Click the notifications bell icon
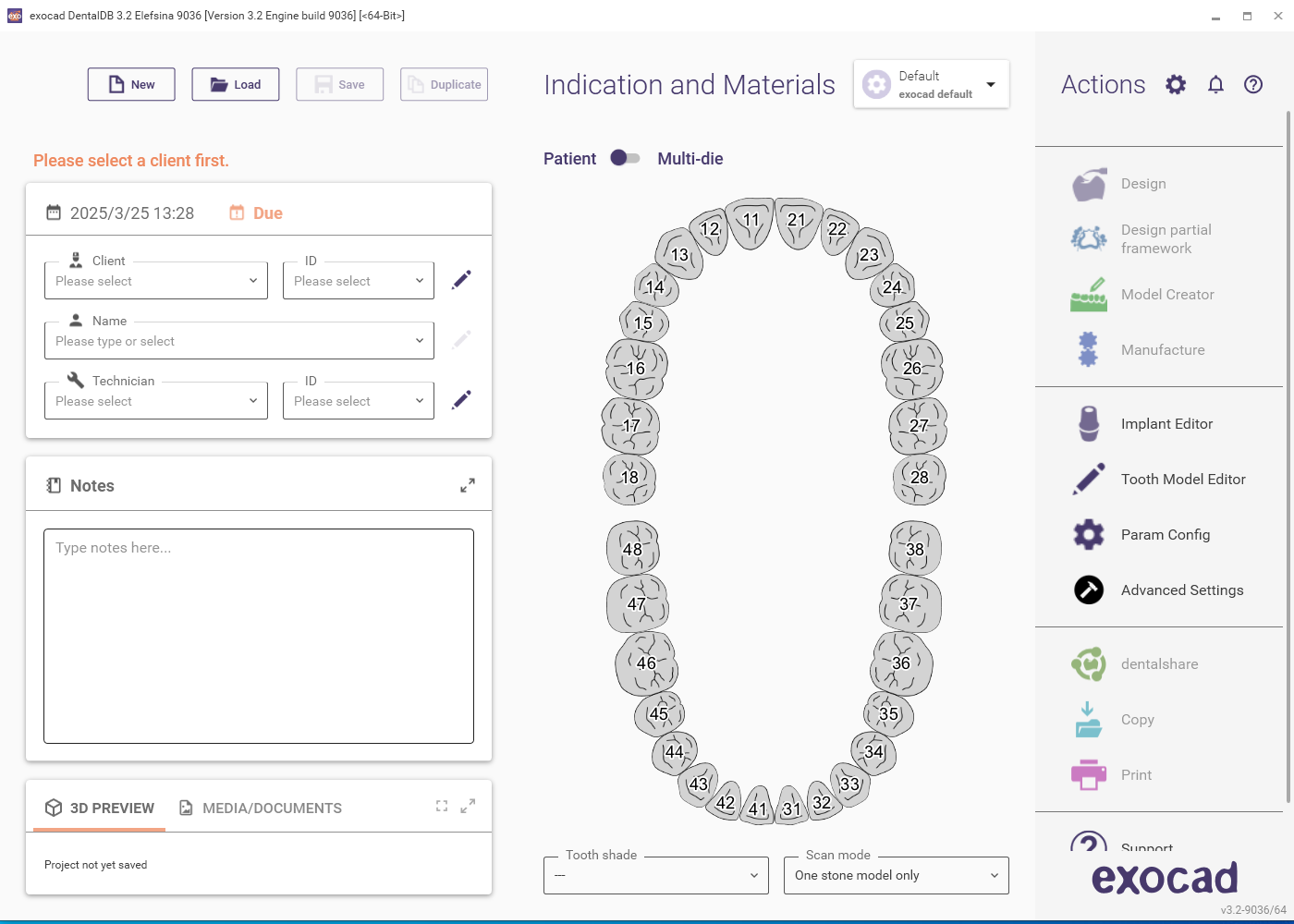Viewport: 1294px width, 924px height. pos(1215,85)
